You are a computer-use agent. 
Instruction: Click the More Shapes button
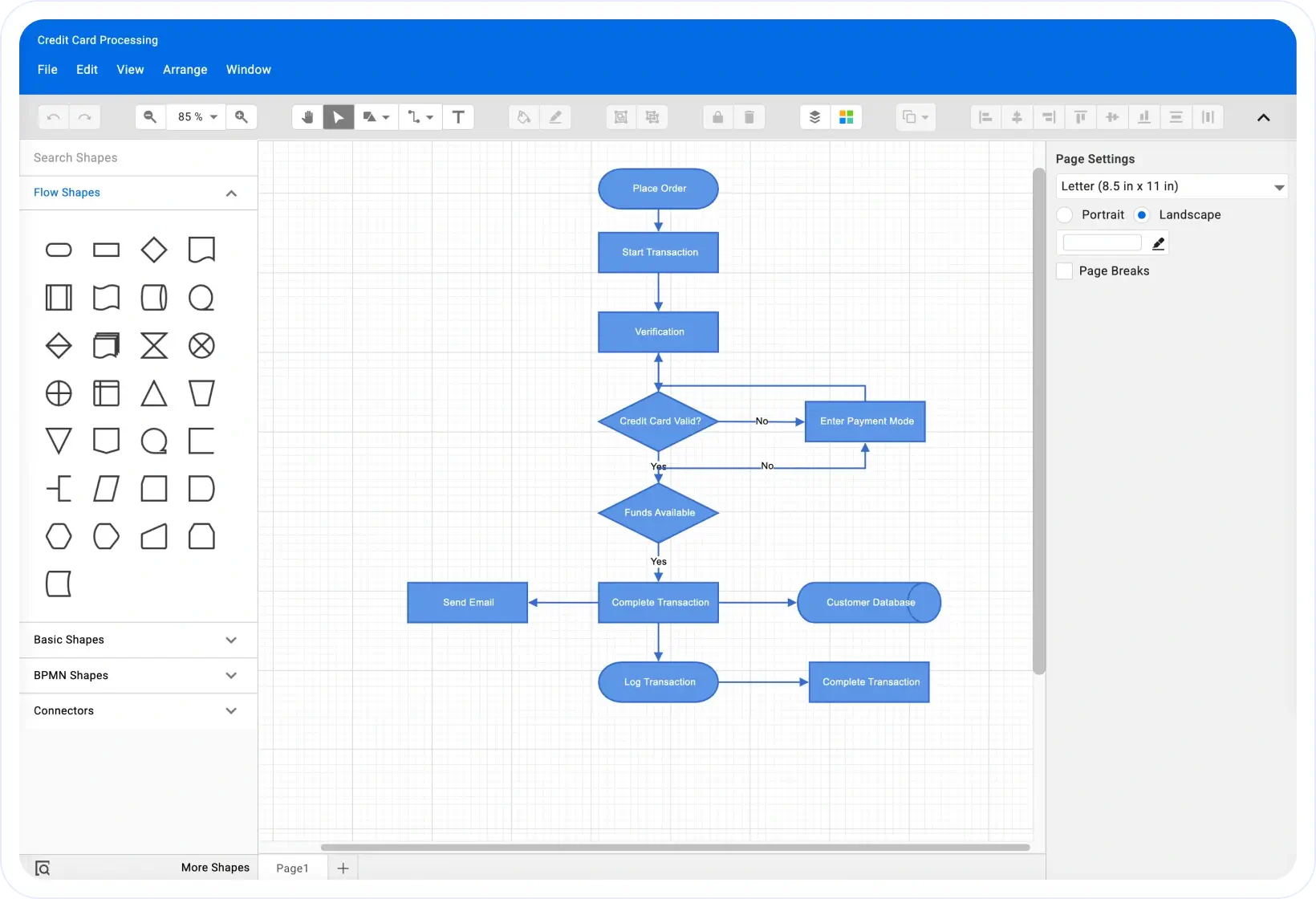tap(215, 868)
